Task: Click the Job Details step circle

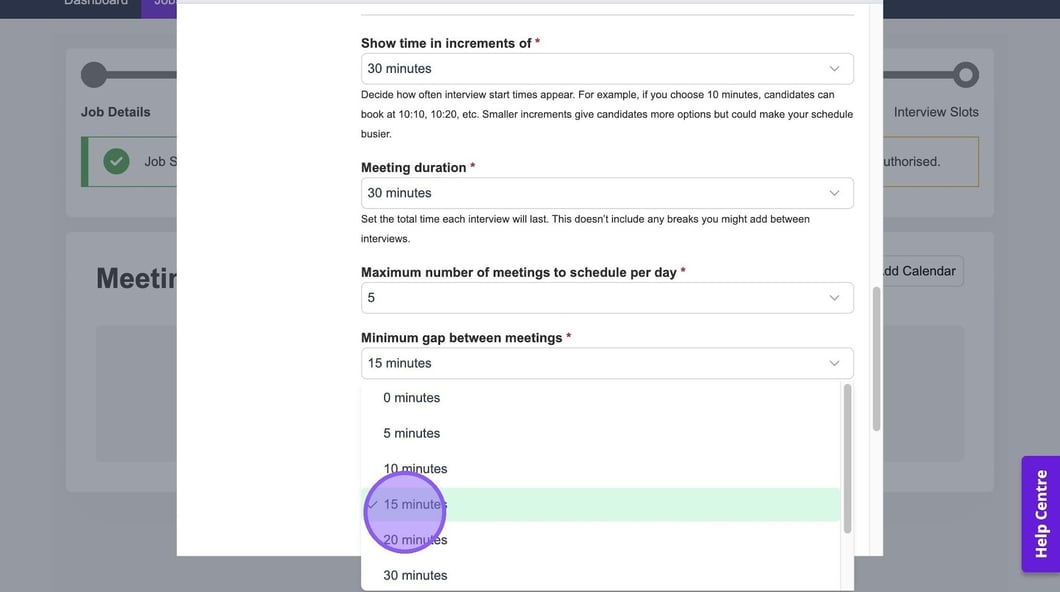Action: pos(94,75)
